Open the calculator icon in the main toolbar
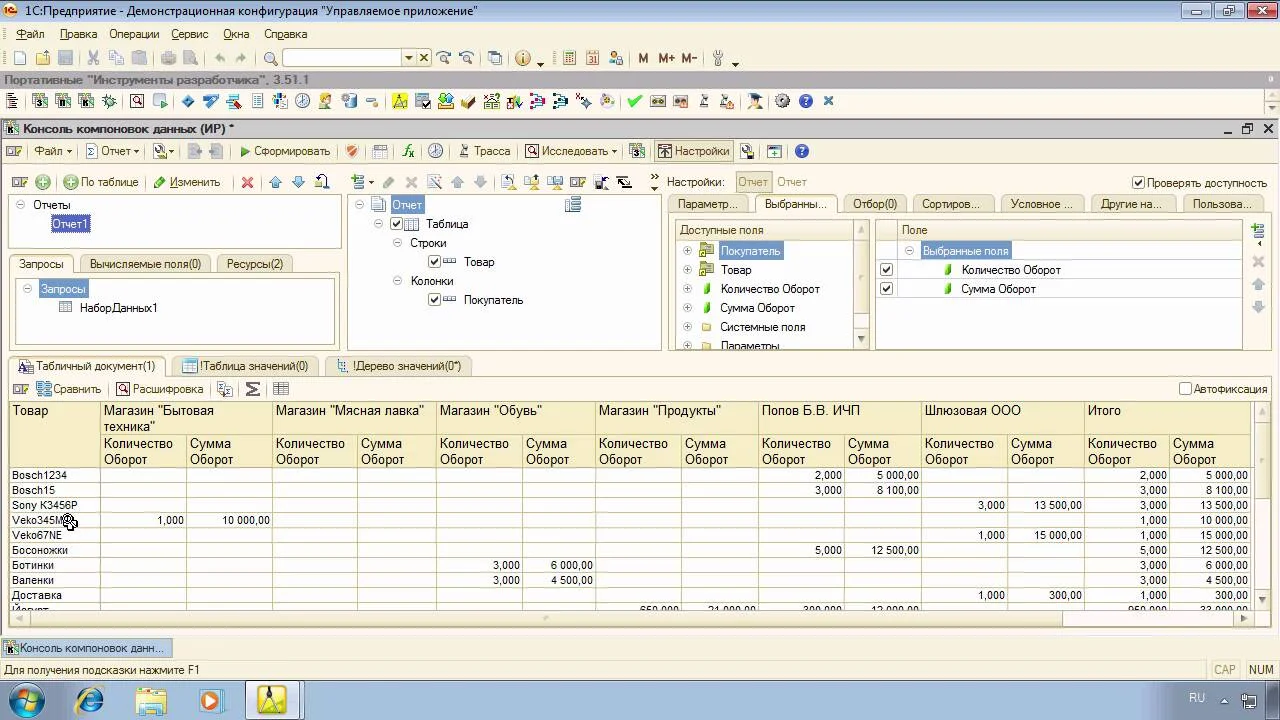Image resolution: width=1280 pixels, height=720 pixels. (x=569, y=58)
